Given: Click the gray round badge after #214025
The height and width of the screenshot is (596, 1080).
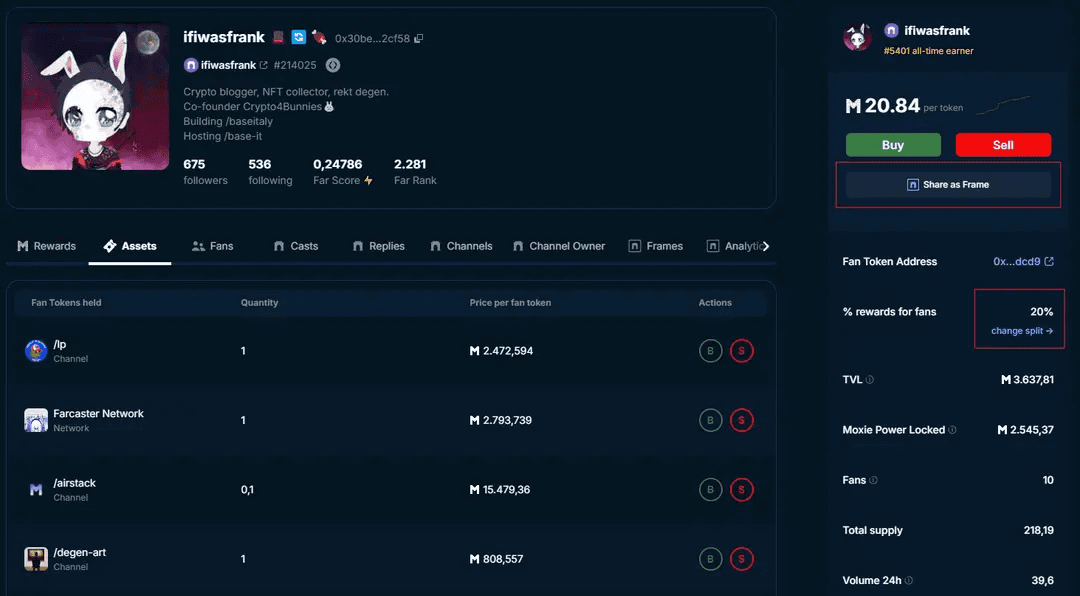Looking at the screenshot, I should coord(333,65).
